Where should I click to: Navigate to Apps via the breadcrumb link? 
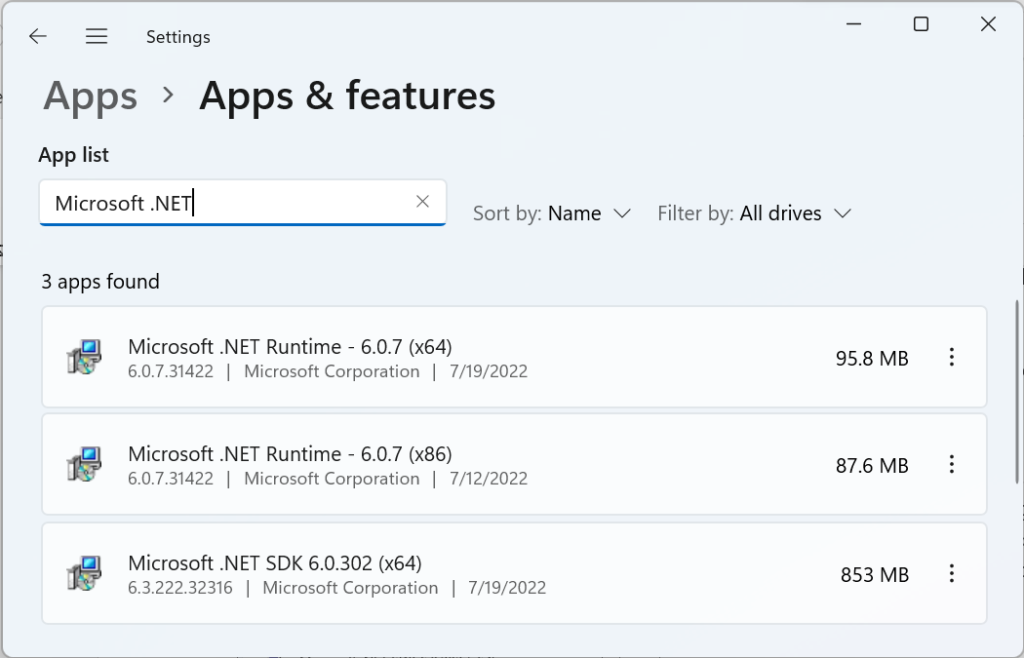point(90,96)
